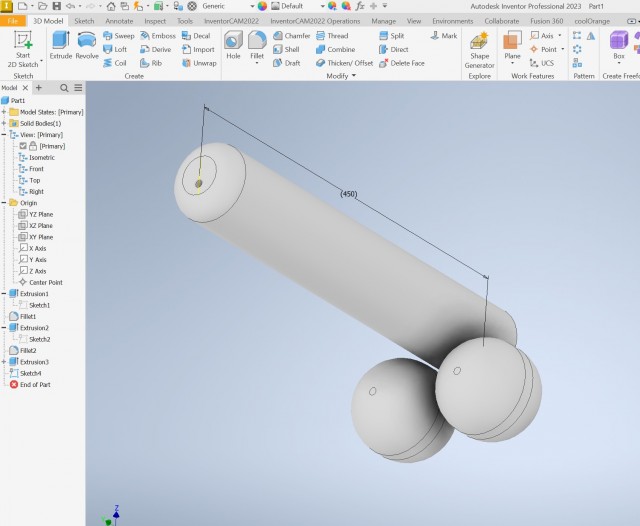Toggle the [Primary] view checkbox
The image size is (640, 526).
point(23,146)
